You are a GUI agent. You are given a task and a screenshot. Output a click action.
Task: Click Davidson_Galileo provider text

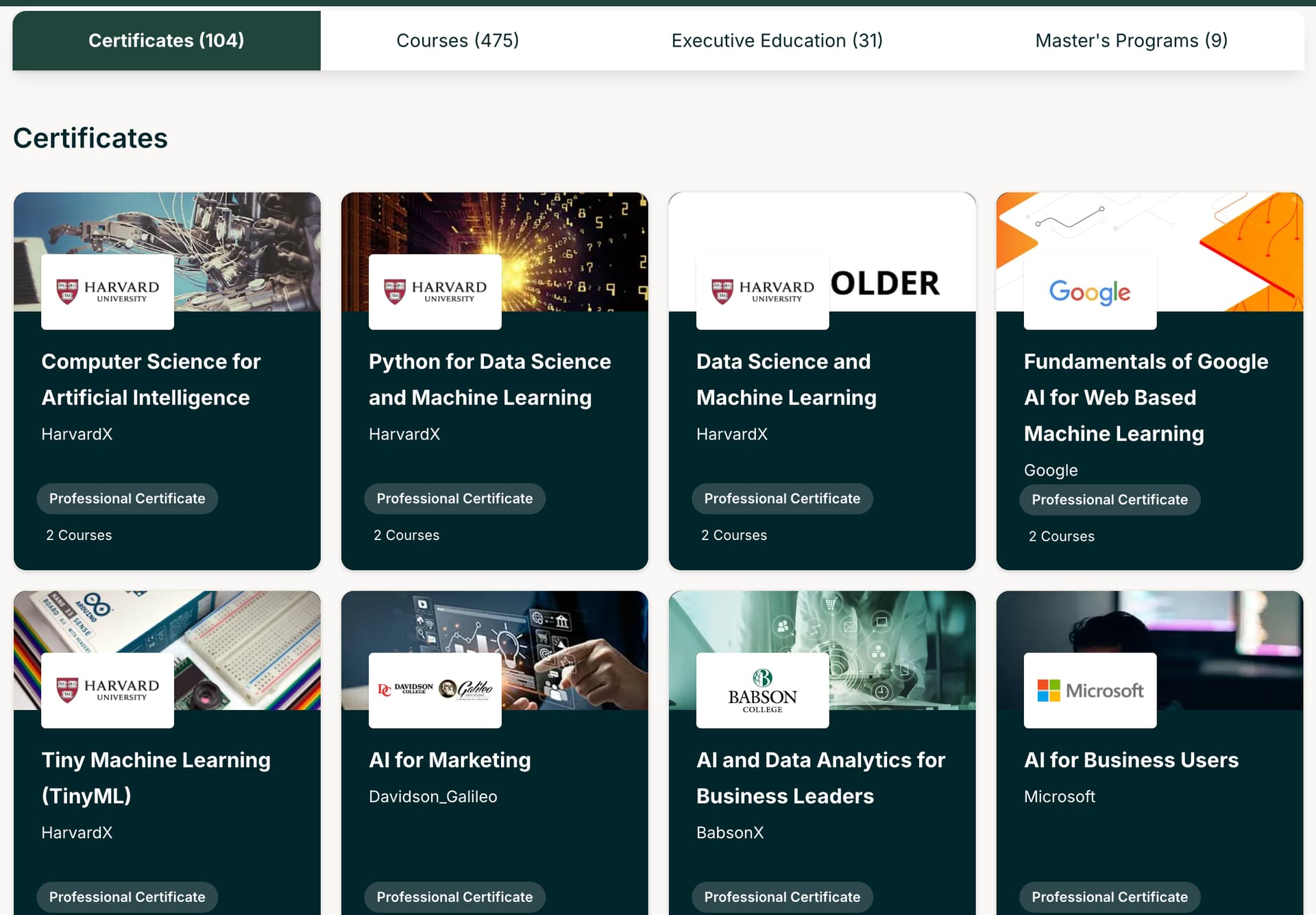point(433,796)
